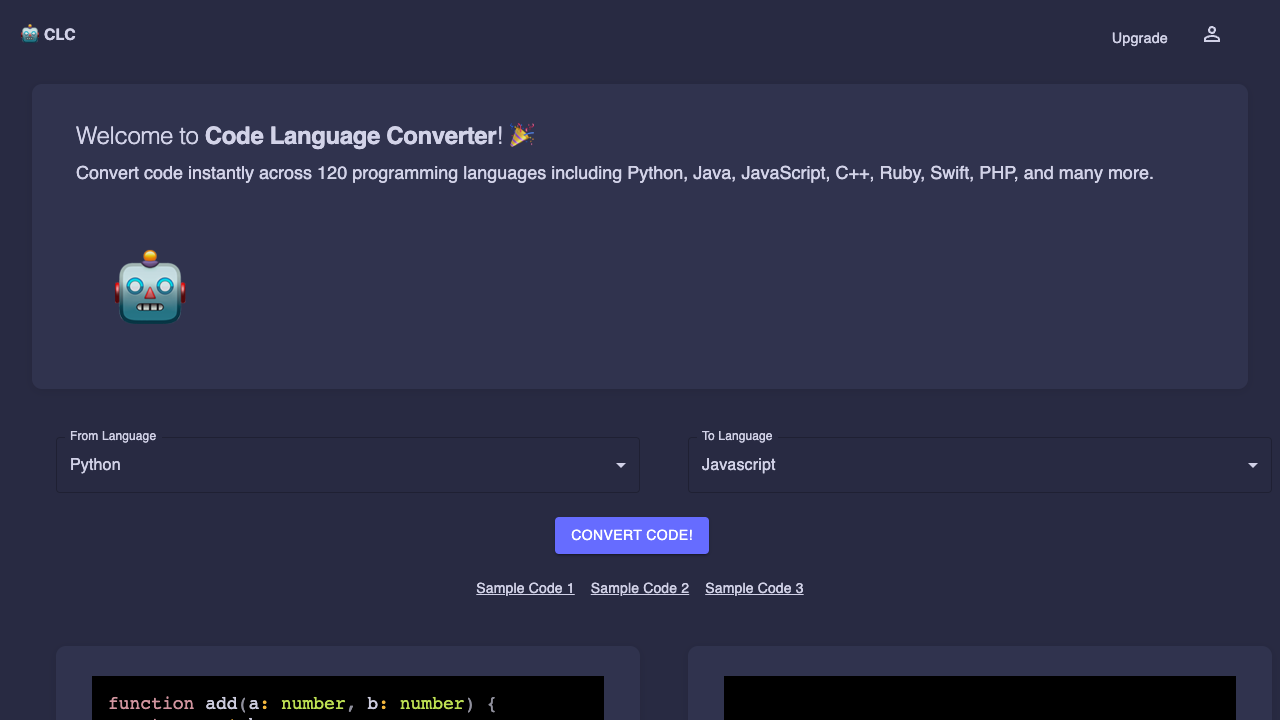Expand the Javascript language selector chevron
This screenshot has height=720, width=1280.
coord(1252,465)
